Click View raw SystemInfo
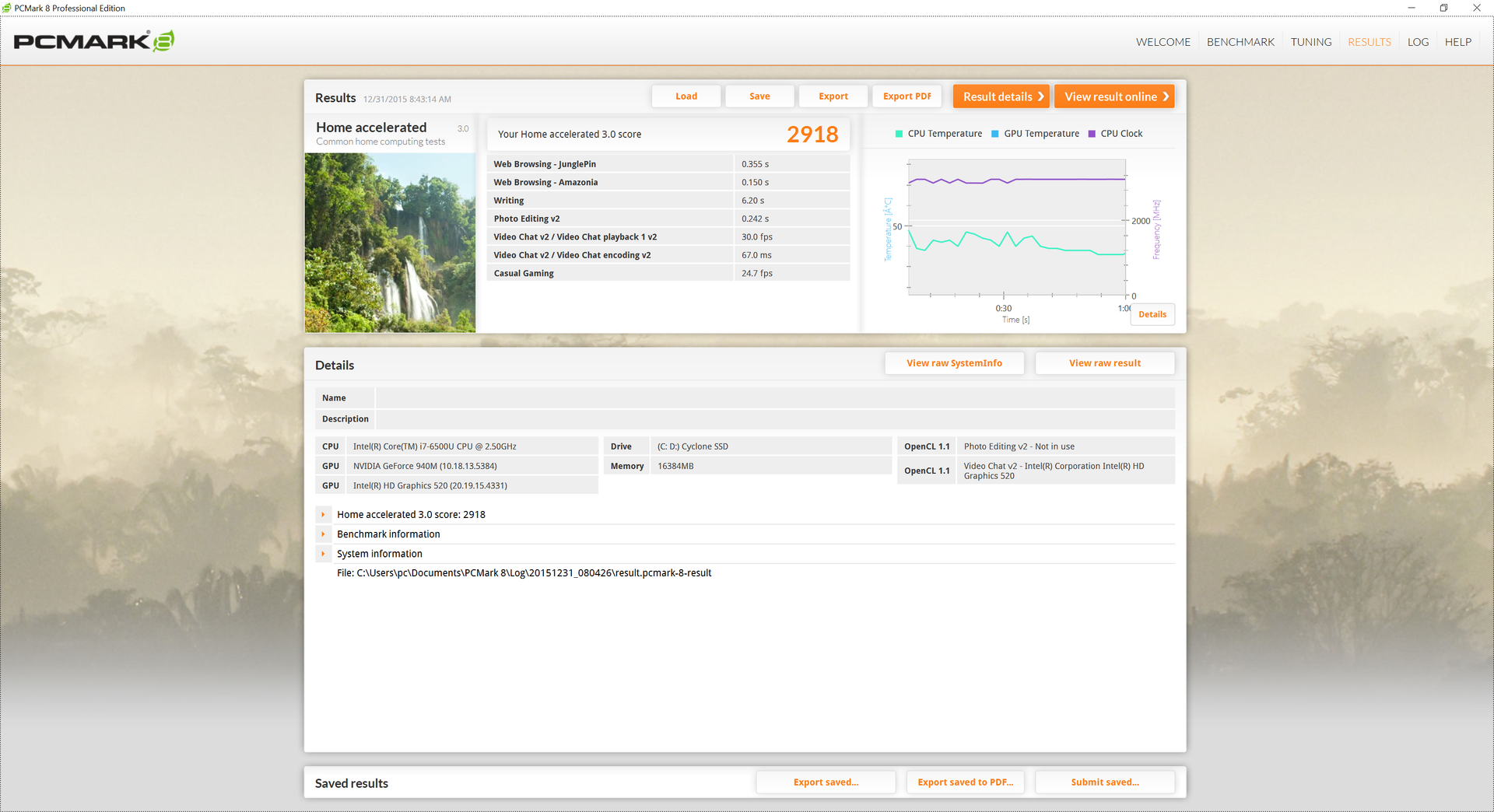Screen dimensions: 1494x812 point(954,363)
